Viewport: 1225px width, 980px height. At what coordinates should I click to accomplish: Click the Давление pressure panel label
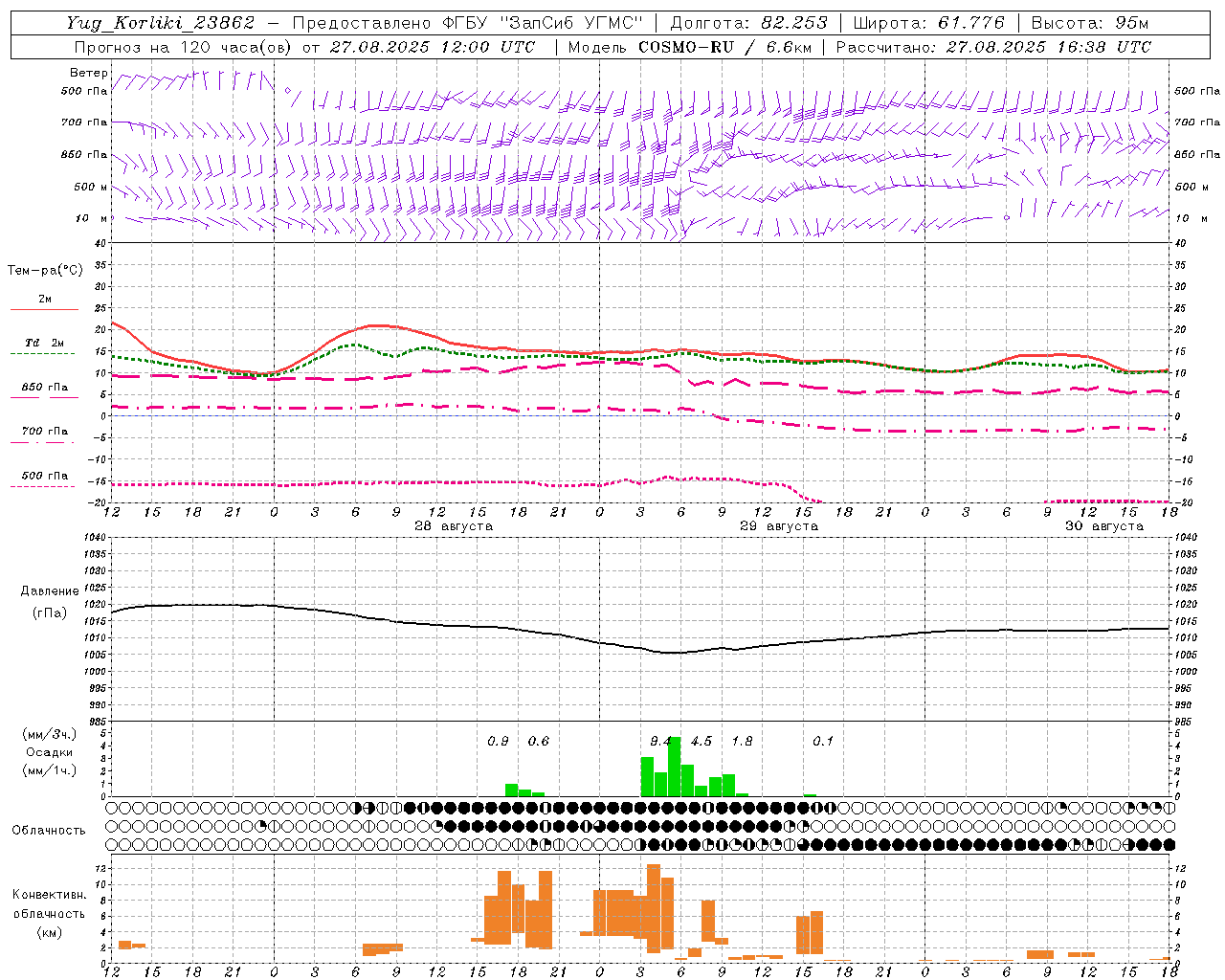pyautogui.click(x=50, y=591)
